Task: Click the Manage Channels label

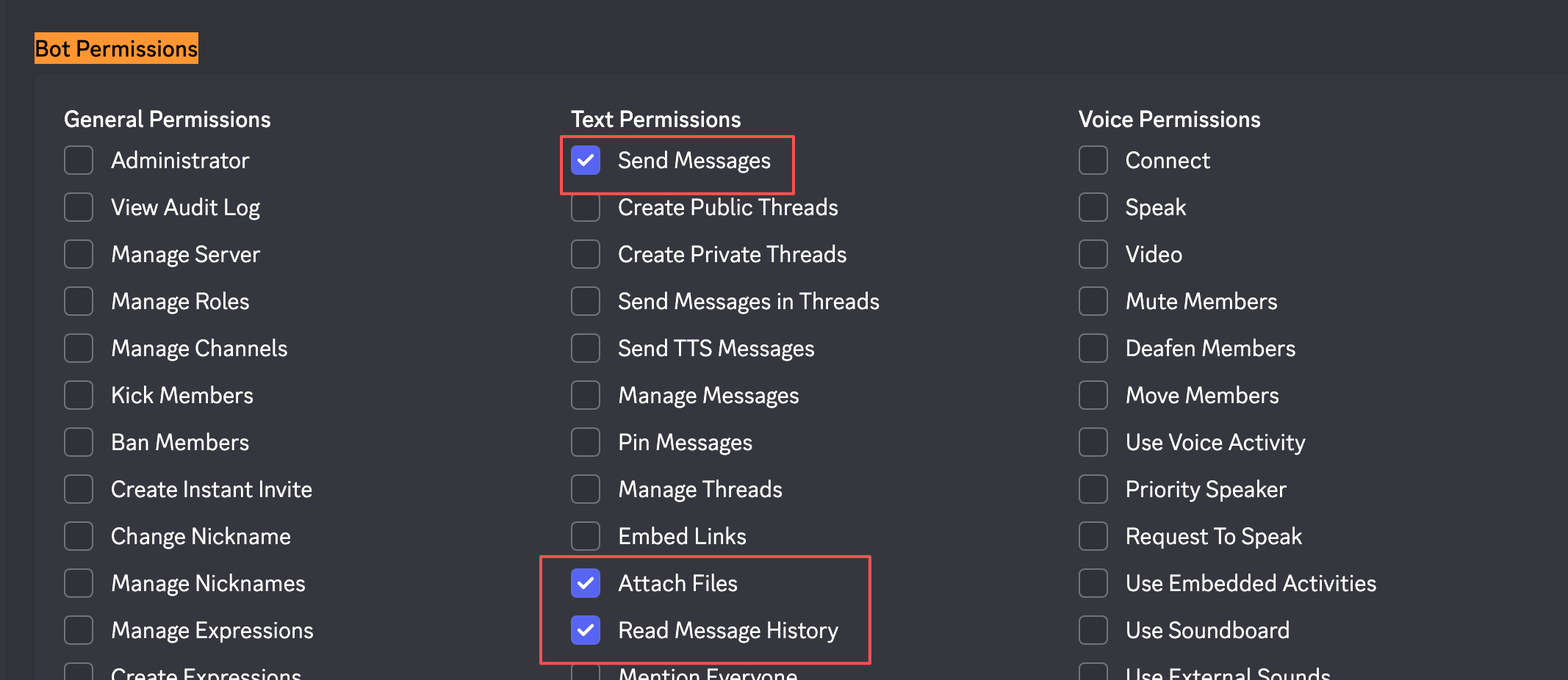Action: (199, 348)
